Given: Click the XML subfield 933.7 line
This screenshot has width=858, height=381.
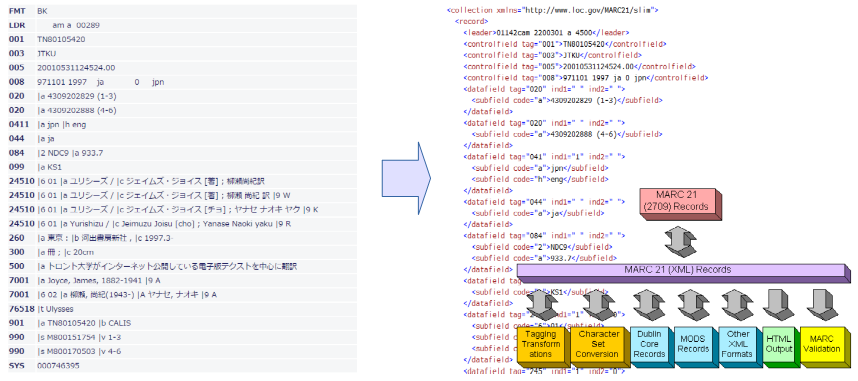Looking at the screenshot, I should (x=543, y=258).
